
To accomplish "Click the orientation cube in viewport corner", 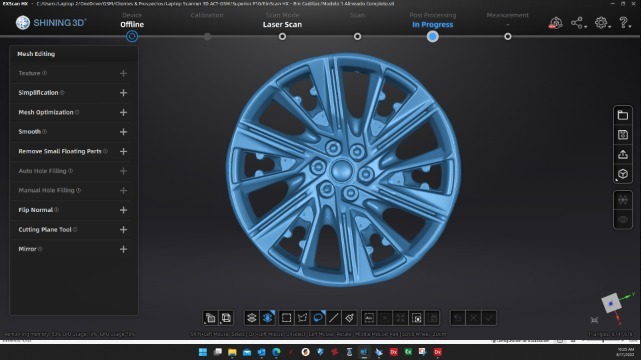I will pos(611,303).
